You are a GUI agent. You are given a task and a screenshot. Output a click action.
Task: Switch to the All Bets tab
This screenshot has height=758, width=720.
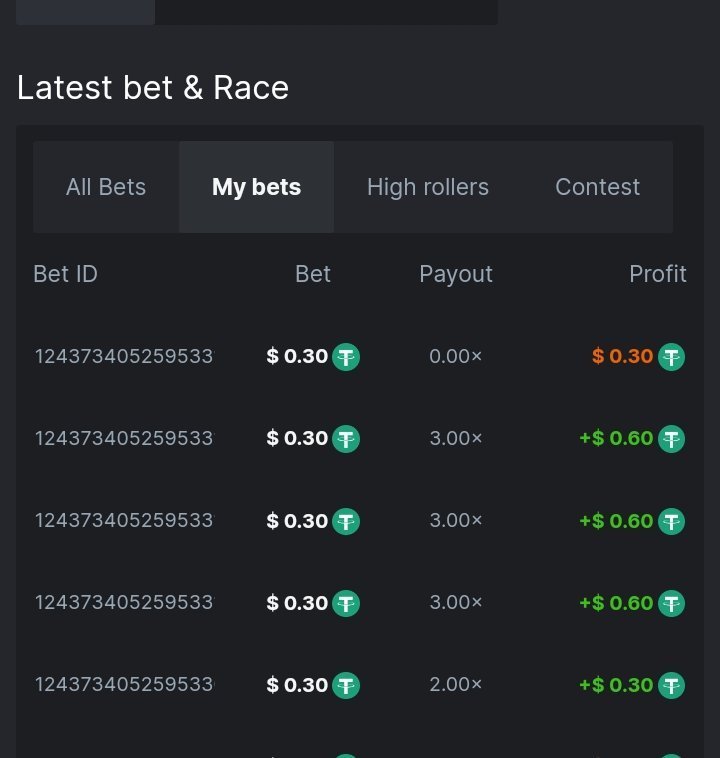[x=106, y=187]
